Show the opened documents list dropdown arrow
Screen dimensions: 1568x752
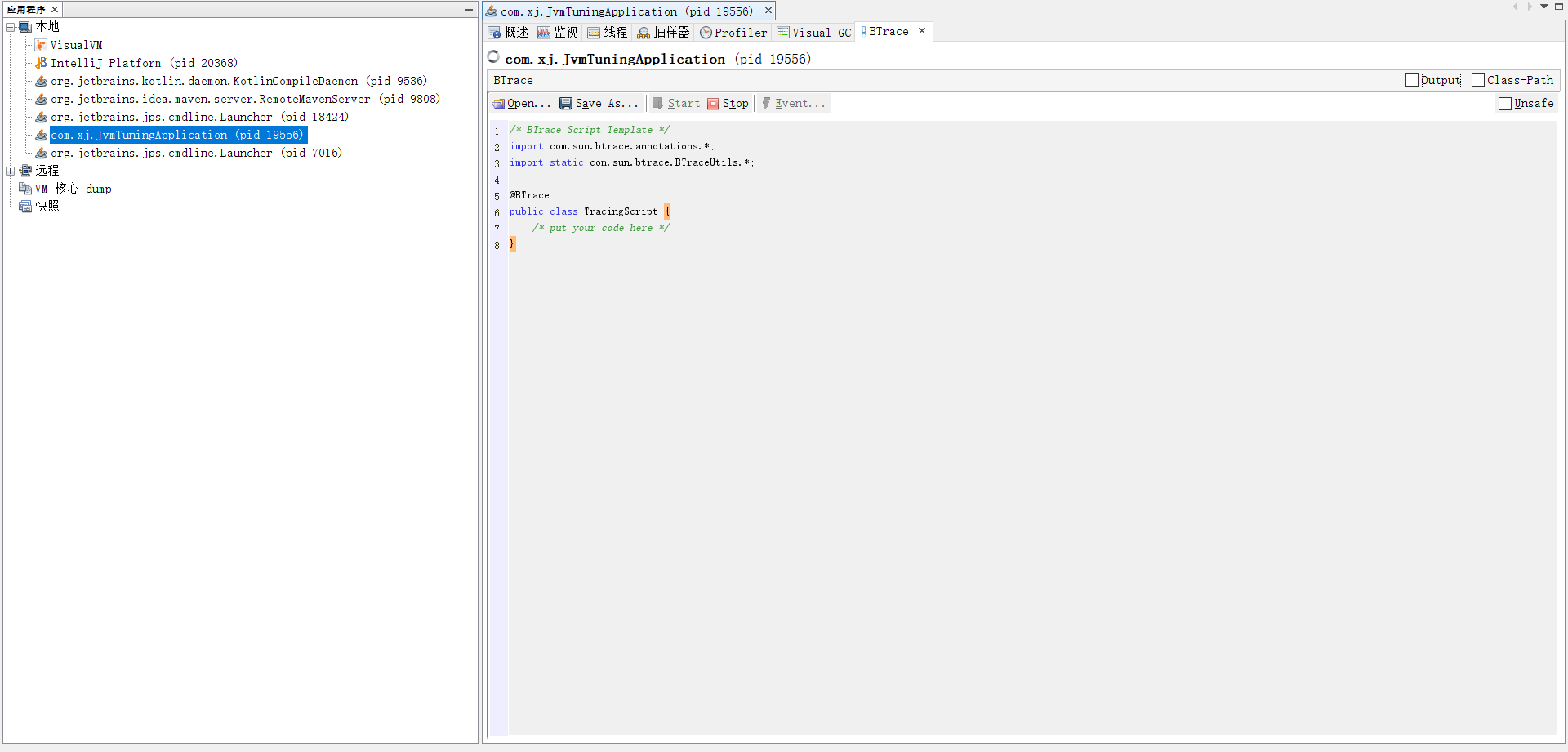(1544, 7)
